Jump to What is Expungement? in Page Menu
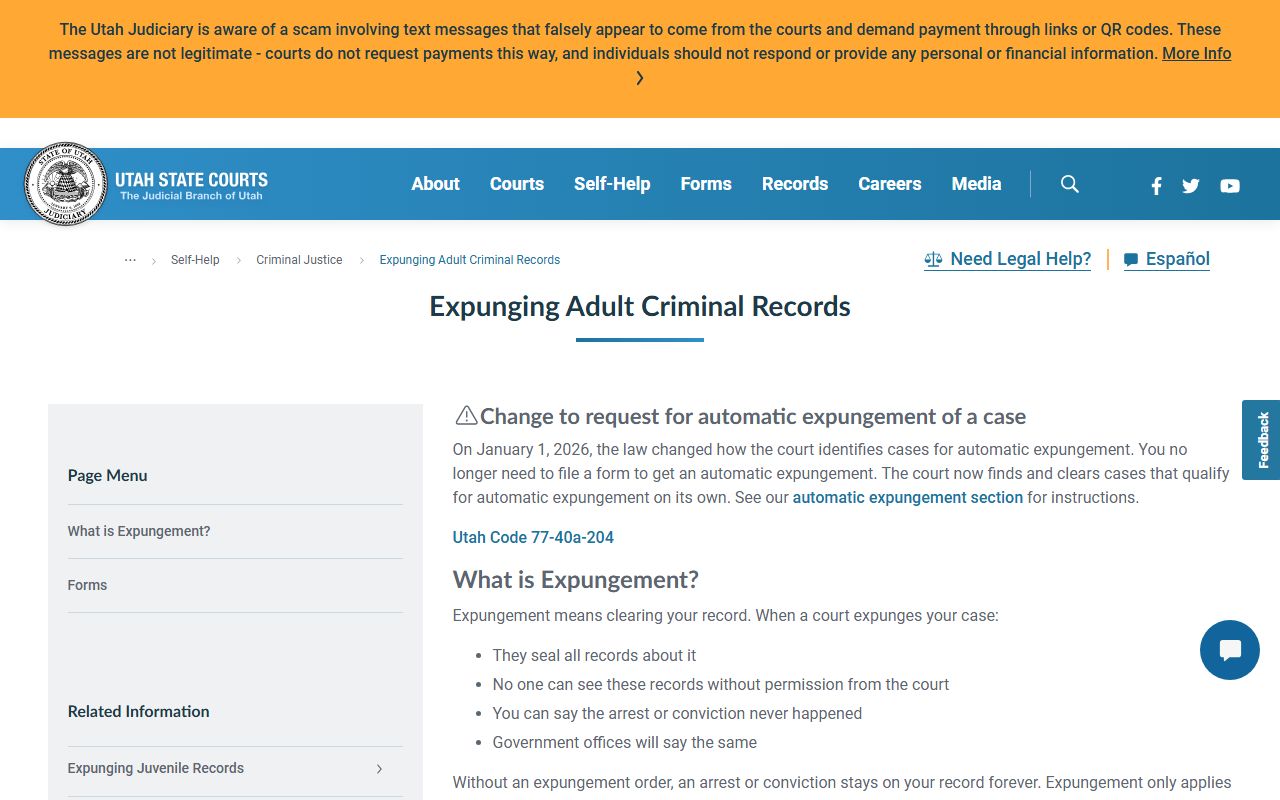This screenshot has height=800, width=1280. click(139, 531)
